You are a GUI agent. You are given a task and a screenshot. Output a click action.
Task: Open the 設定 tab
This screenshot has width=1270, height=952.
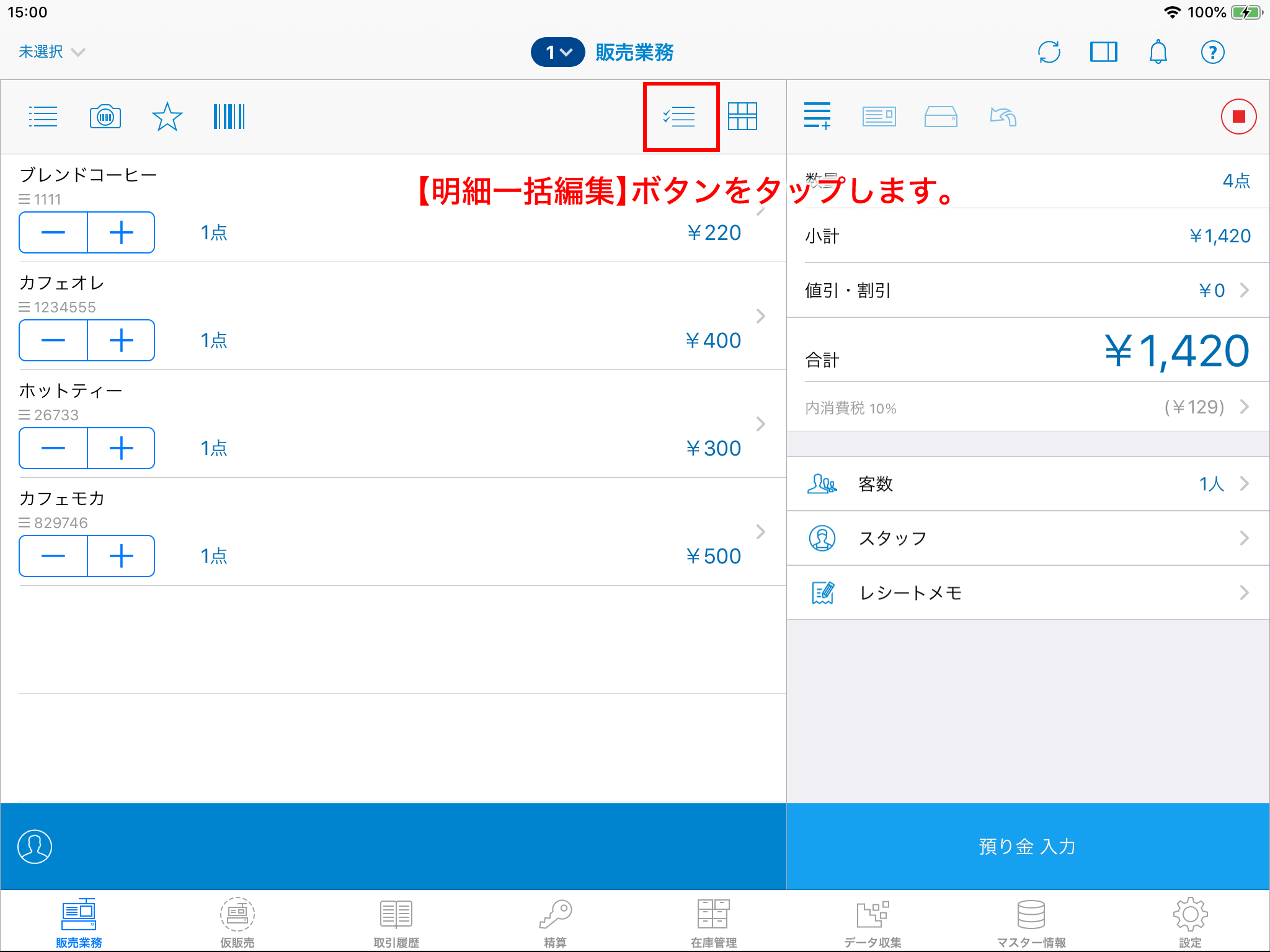(x=1190, y=922)
